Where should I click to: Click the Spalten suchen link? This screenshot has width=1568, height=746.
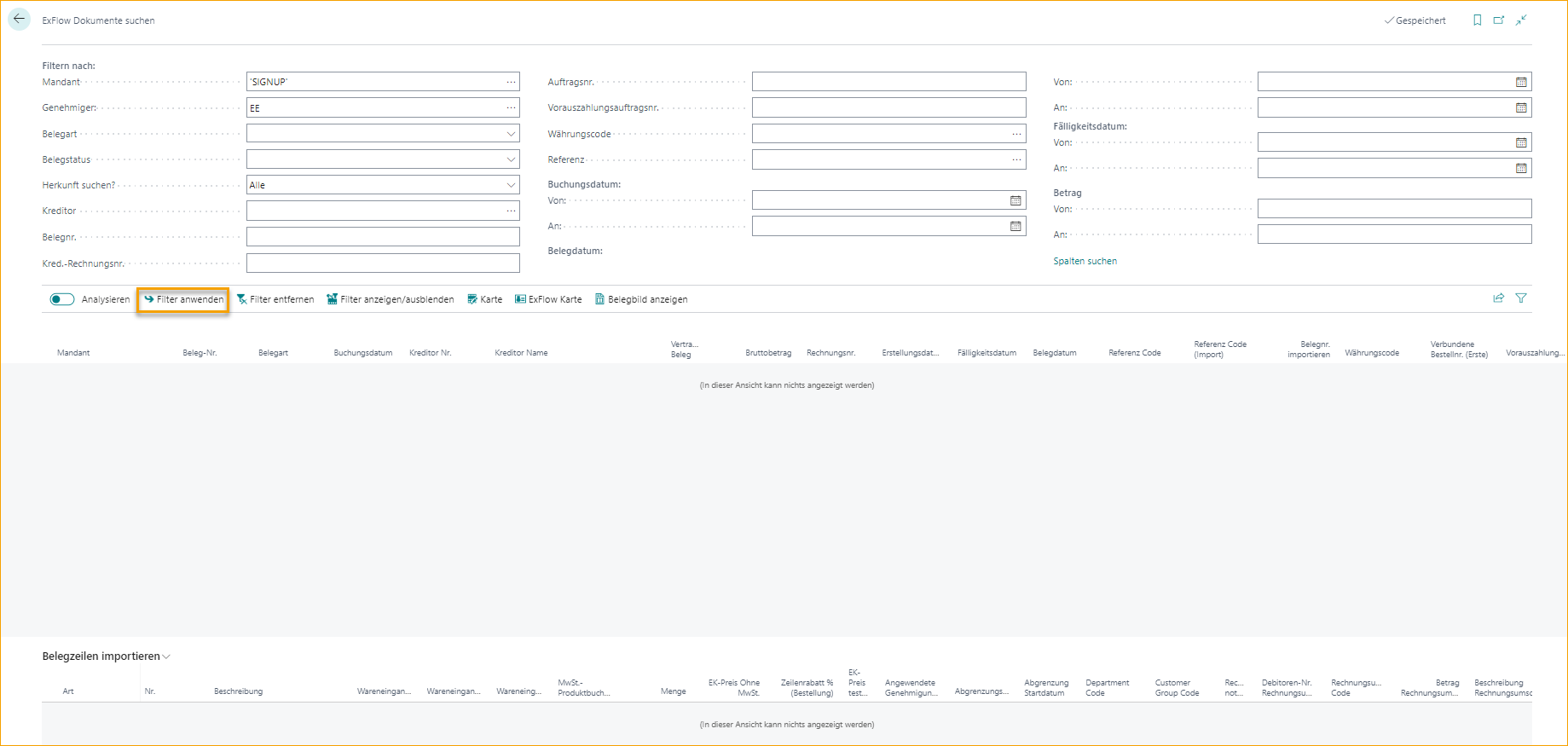pos(1085,261)
